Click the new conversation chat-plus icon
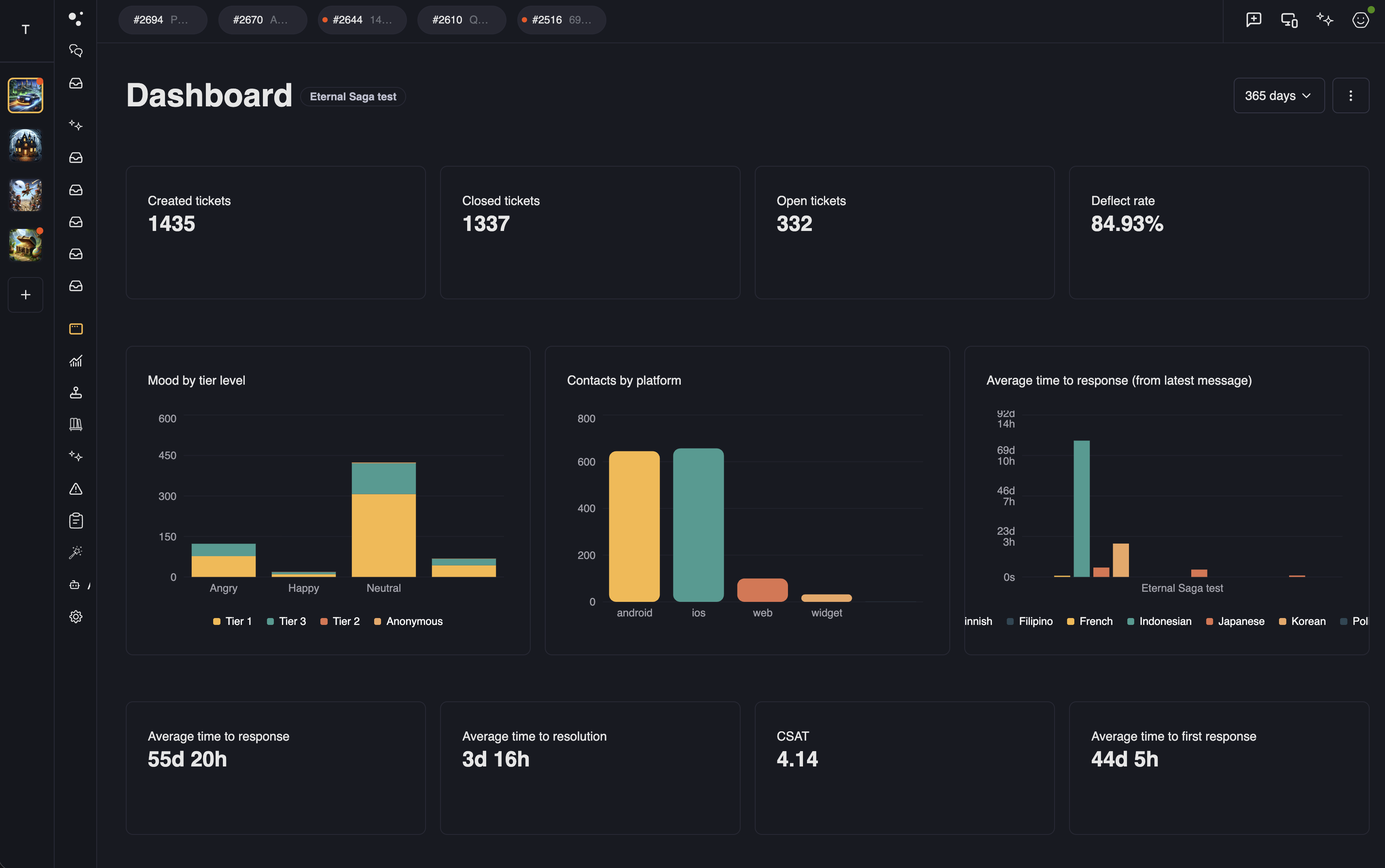Viewport: 1385px width, 868px height. pos(1254,19)
